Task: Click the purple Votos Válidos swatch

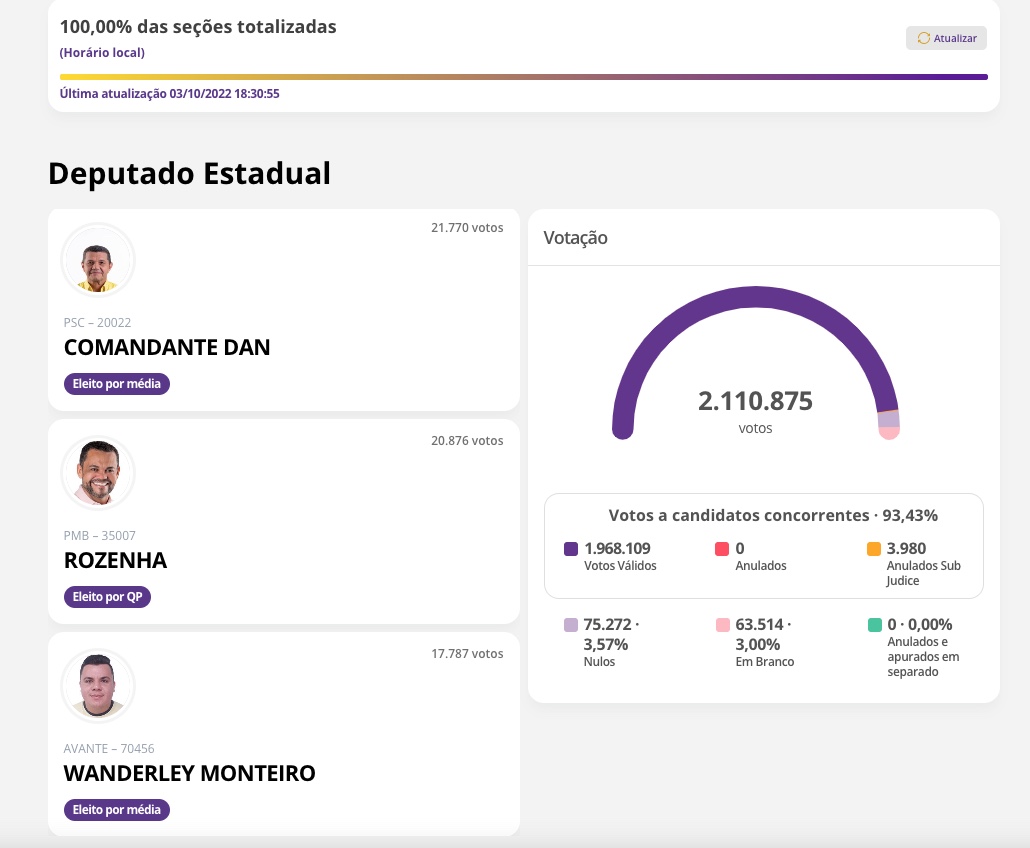Action: click(x=571, y=549)
